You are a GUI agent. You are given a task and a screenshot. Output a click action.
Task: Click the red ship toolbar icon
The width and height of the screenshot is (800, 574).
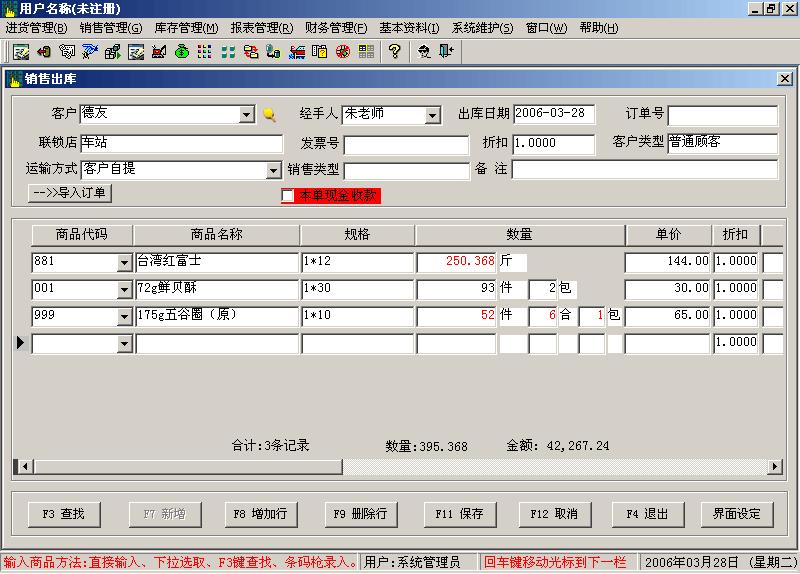pyautogui.click(x=296, y=52)
